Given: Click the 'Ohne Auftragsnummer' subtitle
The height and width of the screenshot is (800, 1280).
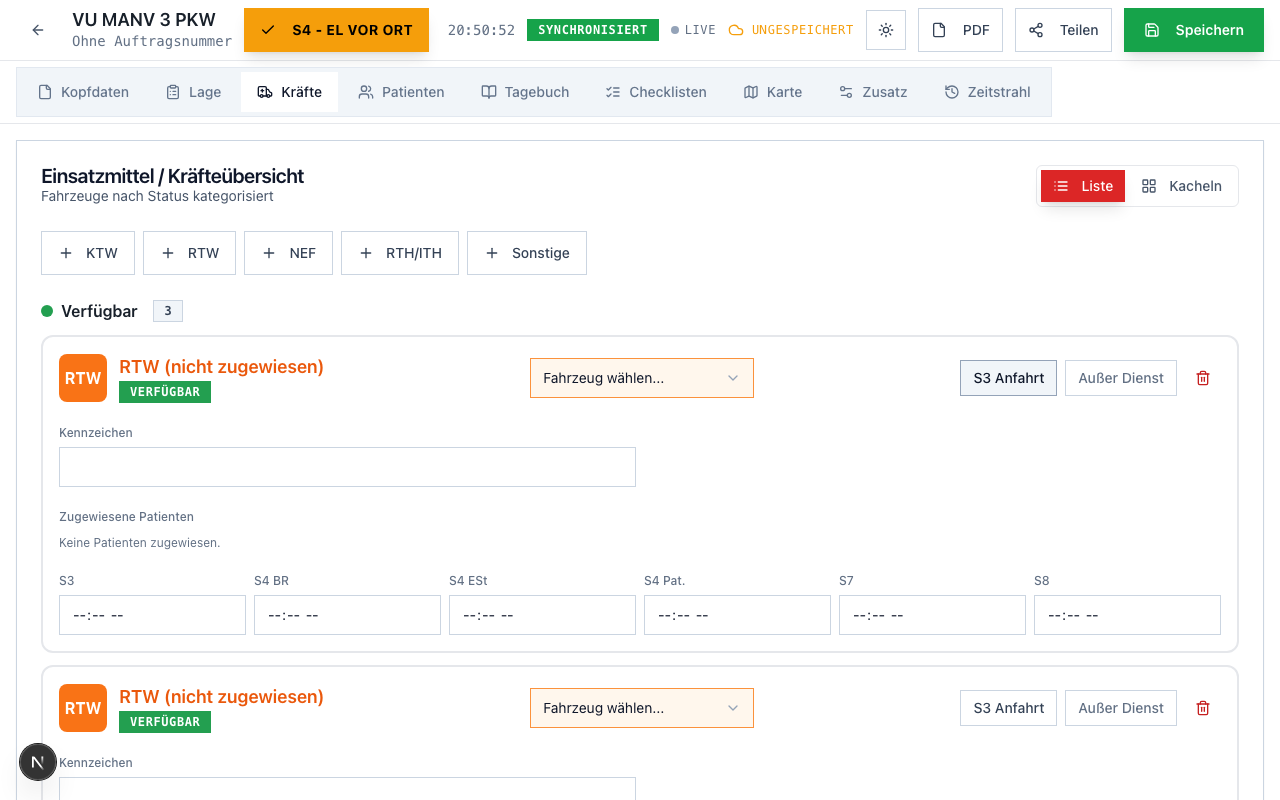Looking at the screenshot, I should [152, 41].
